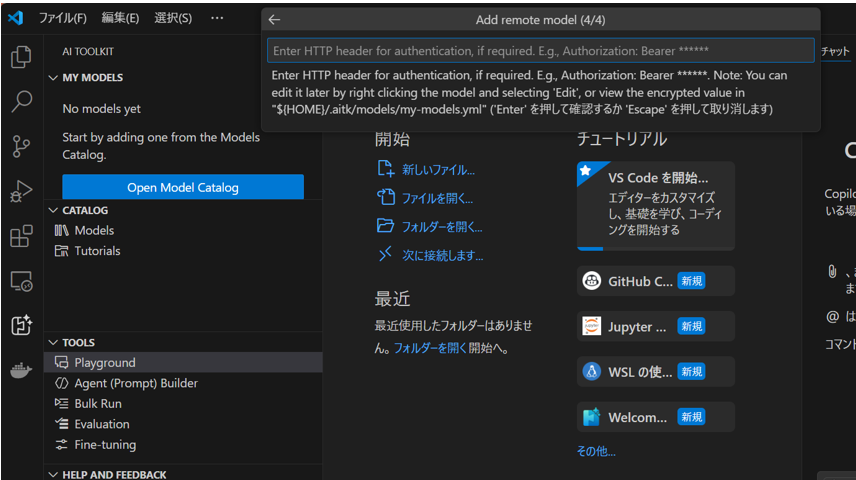856x480 pixels.
Task: Go back in Add remote model dialog
Action: 274,20
